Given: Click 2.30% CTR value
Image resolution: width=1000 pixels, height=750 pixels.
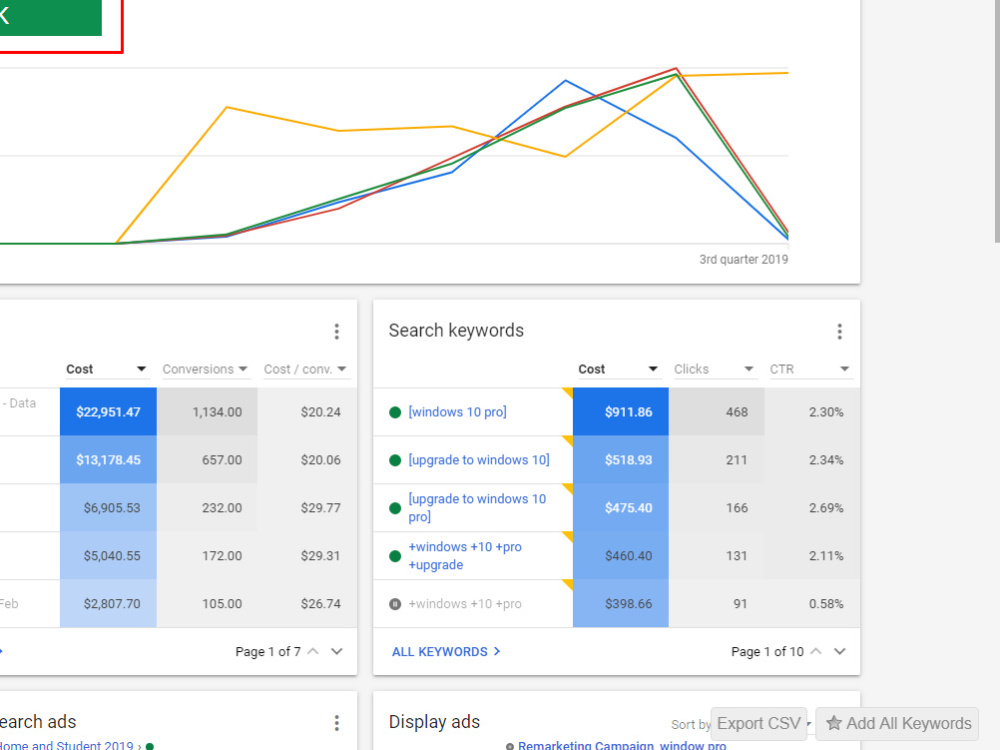Looking at the screenshot, I should point(826,412).
